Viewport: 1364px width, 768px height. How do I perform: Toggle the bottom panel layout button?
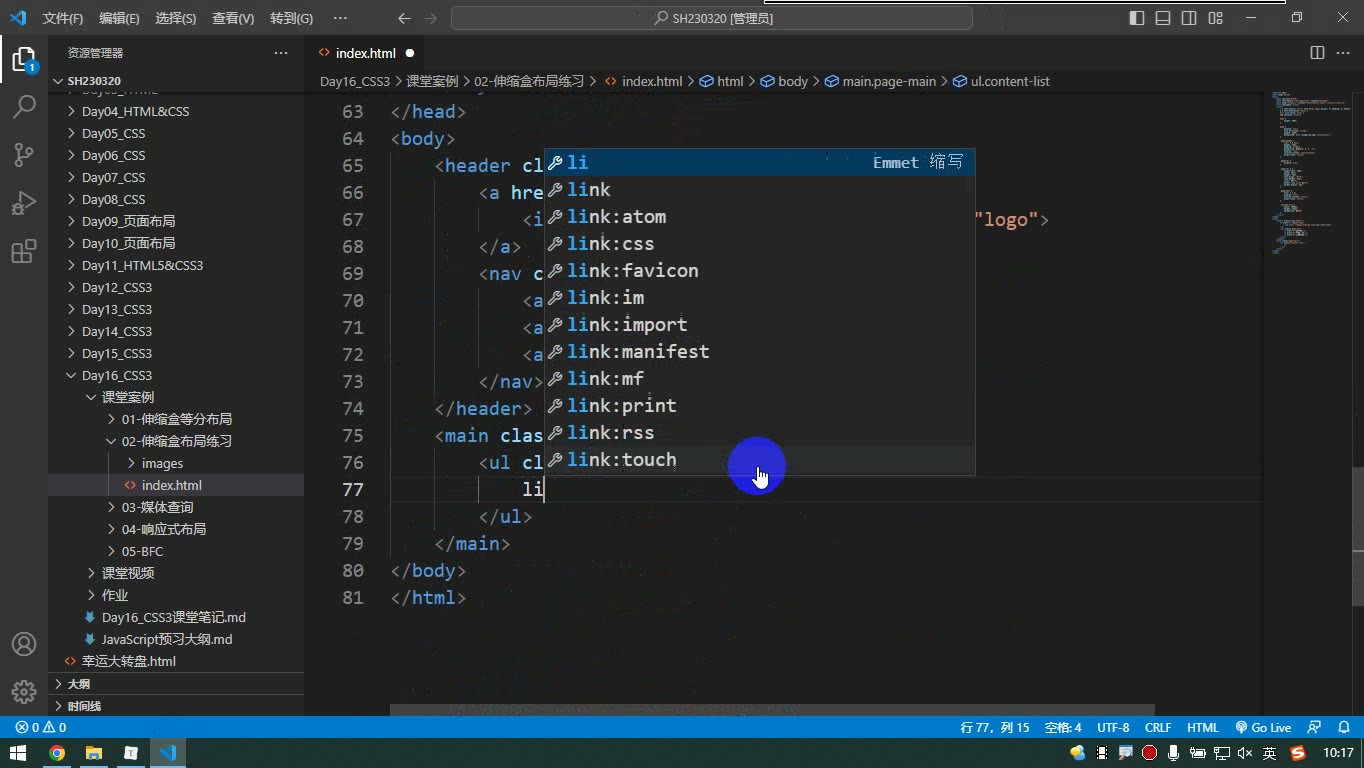coord(1163,18)
